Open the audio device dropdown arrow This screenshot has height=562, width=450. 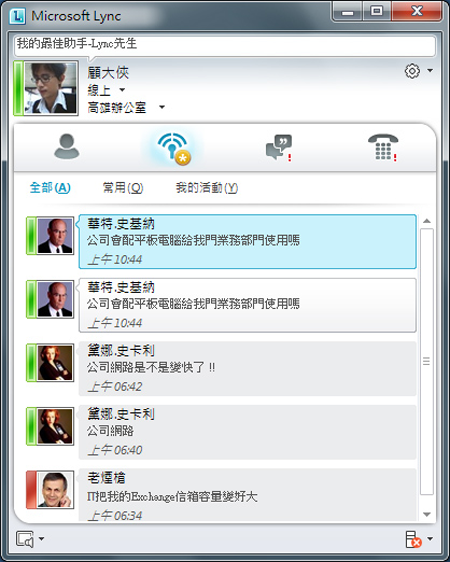coord(42,538)
